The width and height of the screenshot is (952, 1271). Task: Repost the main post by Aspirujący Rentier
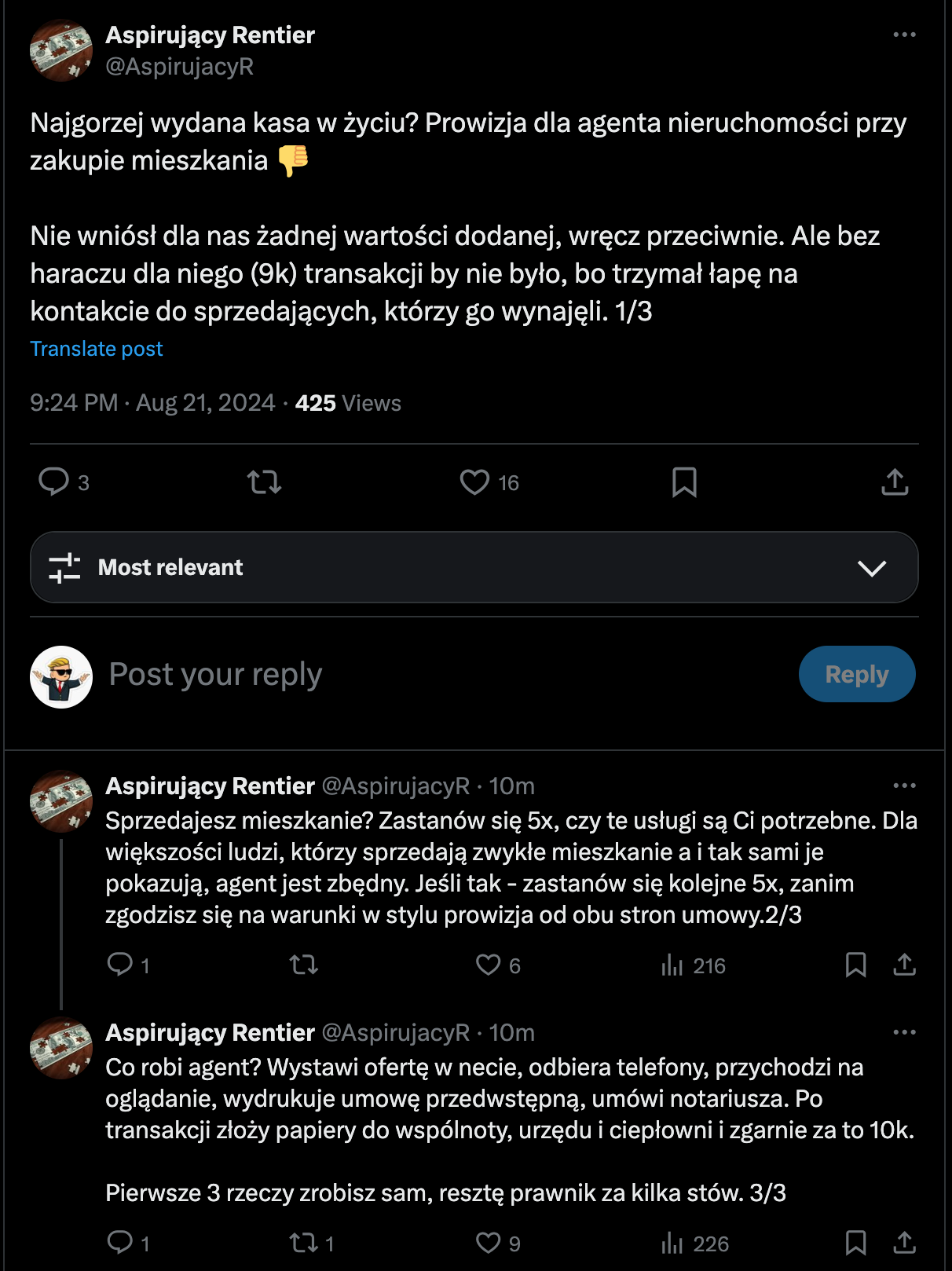coord(264,482)
